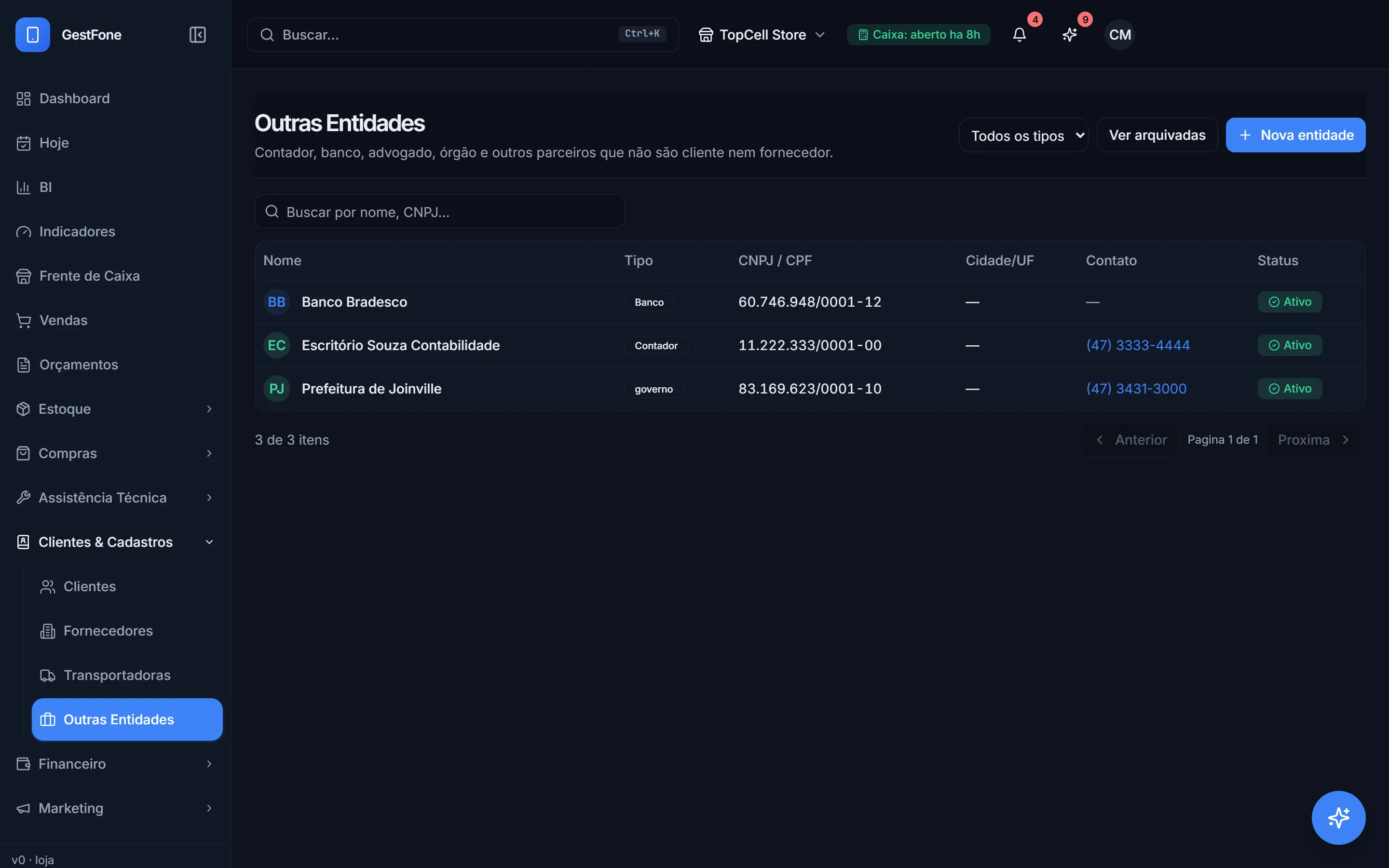Open the TopCell Store selector
The width and height of the screenshot is (1389, 868).
(x=762, y=34)
